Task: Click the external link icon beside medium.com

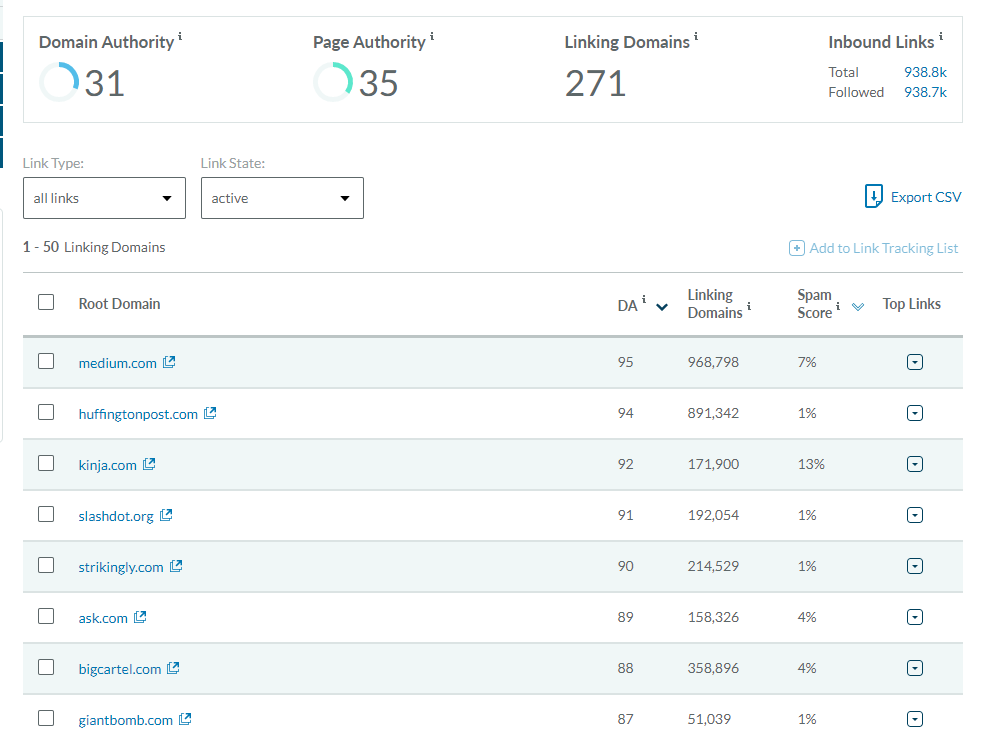Action: pyautogui.click(x=169, y=362)
